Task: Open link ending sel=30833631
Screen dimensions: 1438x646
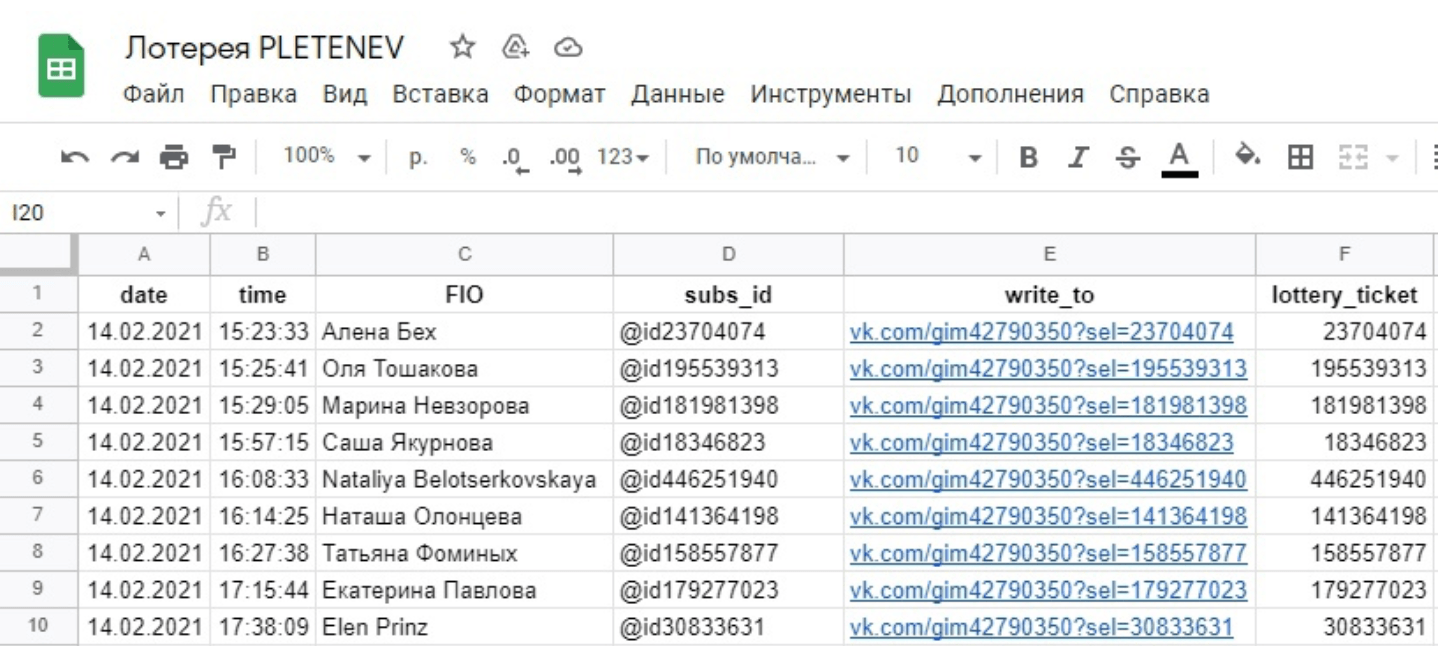Action: tap(1041, 627)
